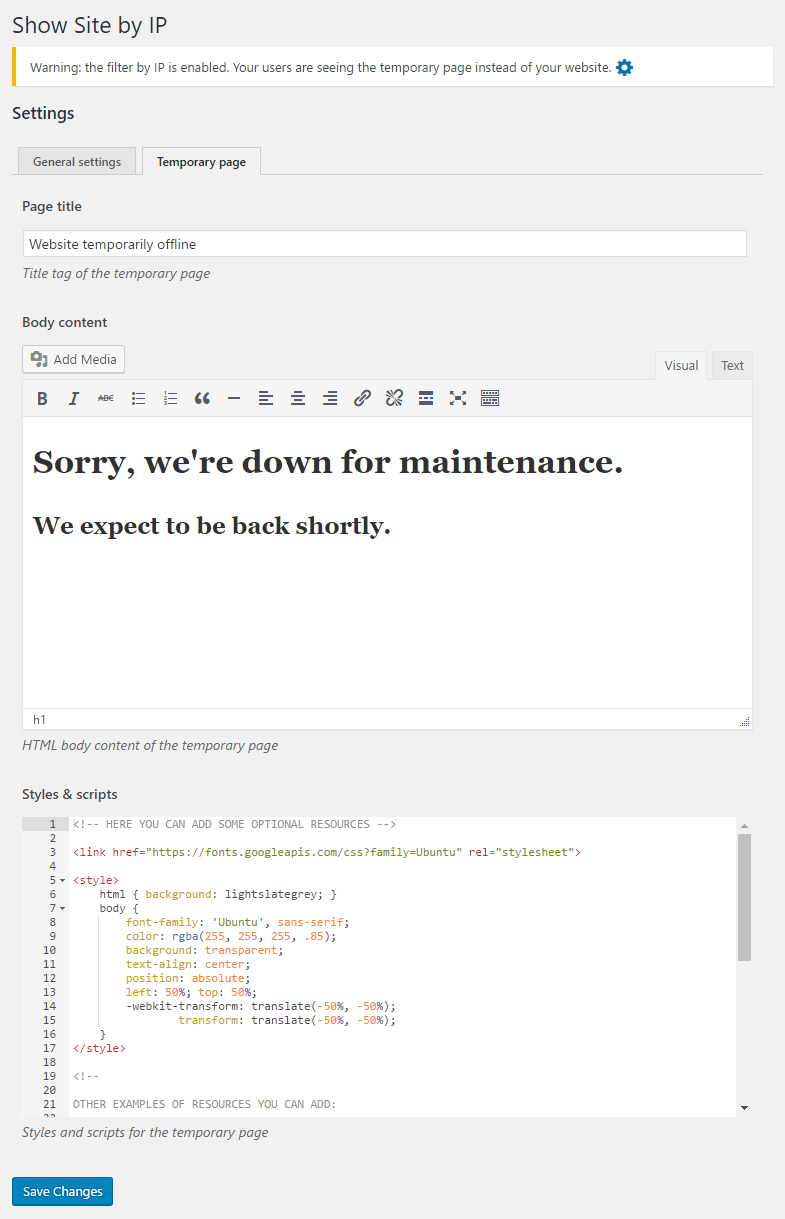The width and height of the screenshot is (785, 1219).
Task: Click the Add Media button
Action: tap(74, 359)
